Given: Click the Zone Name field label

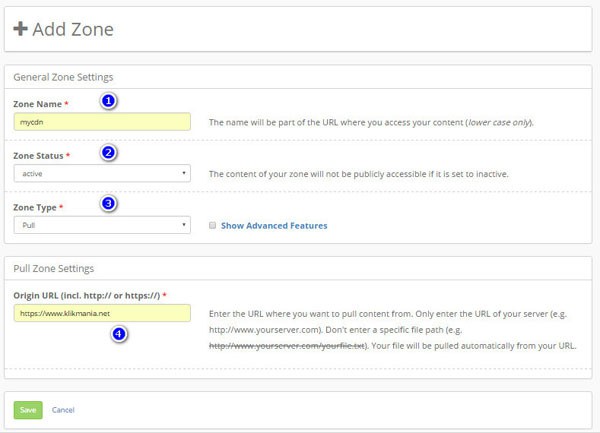Looking at the screenshot, I should point(40,103).
